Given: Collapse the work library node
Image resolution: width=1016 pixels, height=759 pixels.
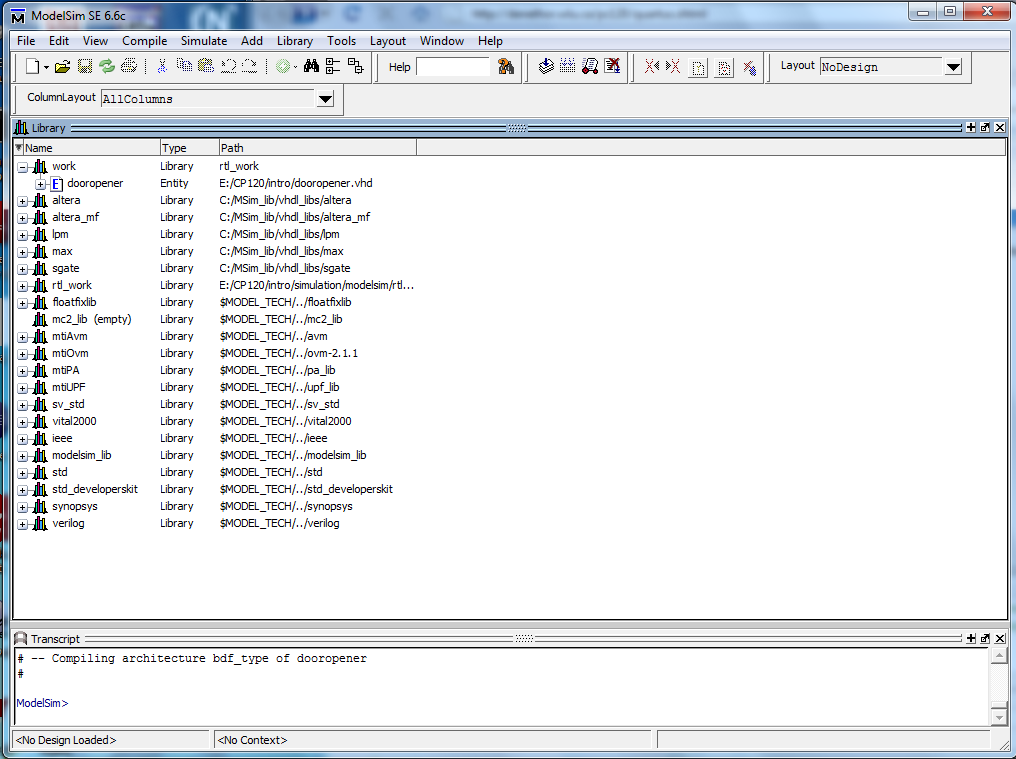Looking at the screenshot, I should pyautogui.click(x=23, y=167).
